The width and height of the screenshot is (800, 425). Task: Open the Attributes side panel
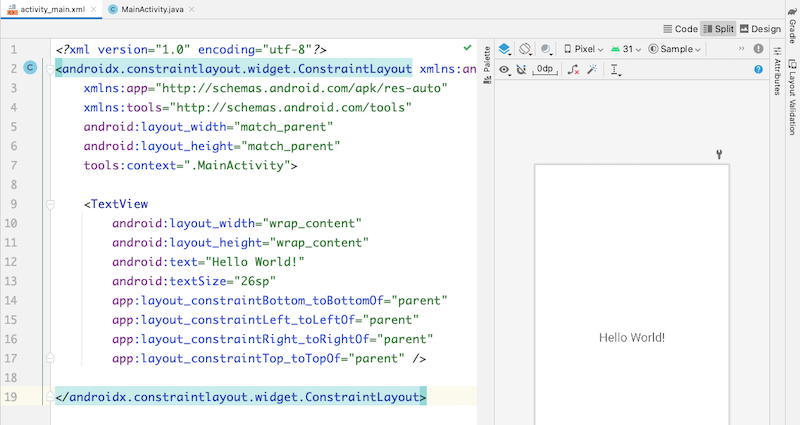(x=777, y=70)
